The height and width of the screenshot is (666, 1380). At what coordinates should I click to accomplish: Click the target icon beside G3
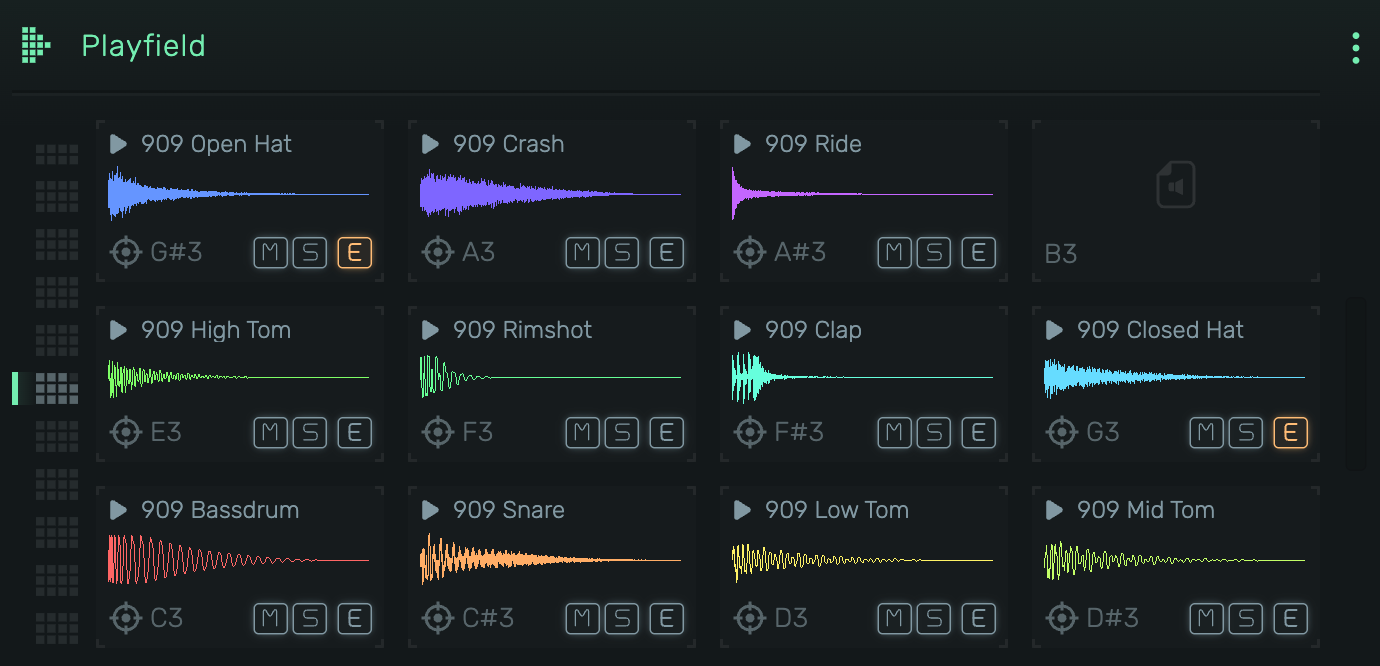[1061, 432]
